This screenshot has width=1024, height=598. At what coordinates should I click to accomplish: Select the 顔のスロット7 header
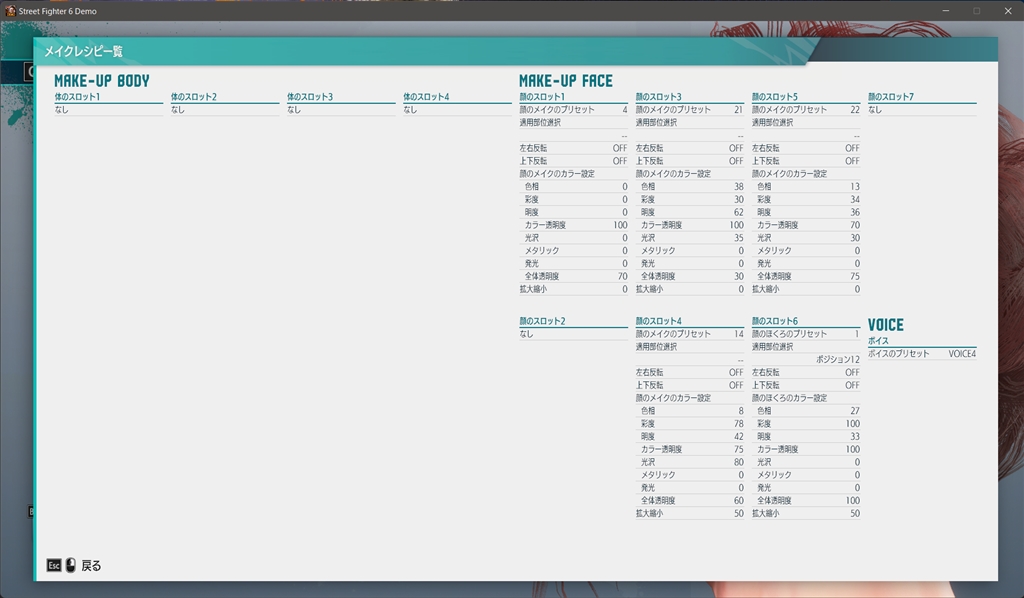[x=891, y=97]
